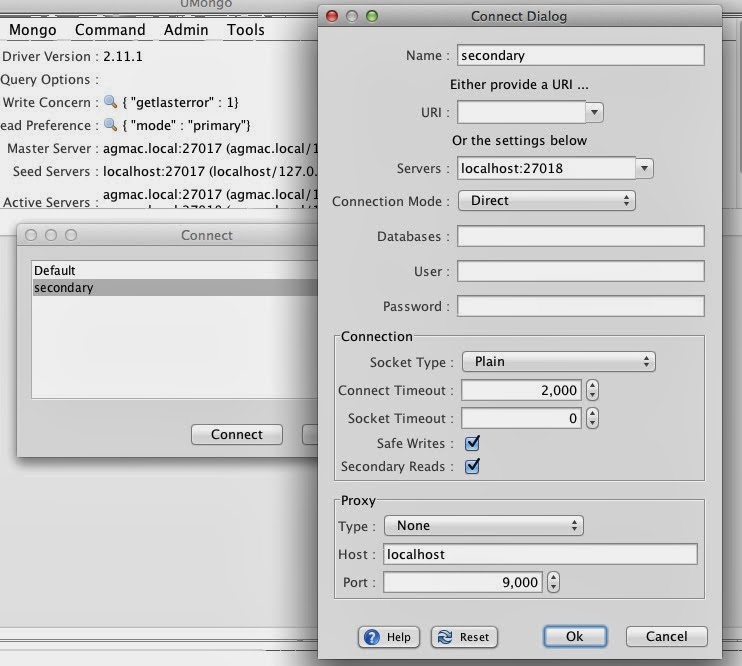Click Connect in the Connect window
742x666 pixels.
pyautogui.click(x=237, y=435)
